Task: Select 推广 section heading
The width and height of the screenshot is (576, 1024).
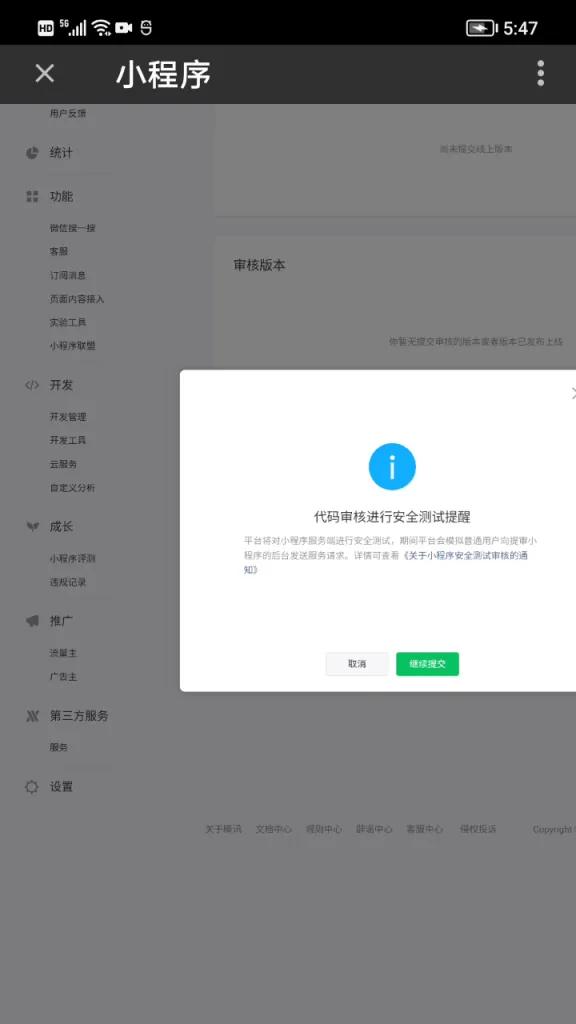Action: pos(61,621)
